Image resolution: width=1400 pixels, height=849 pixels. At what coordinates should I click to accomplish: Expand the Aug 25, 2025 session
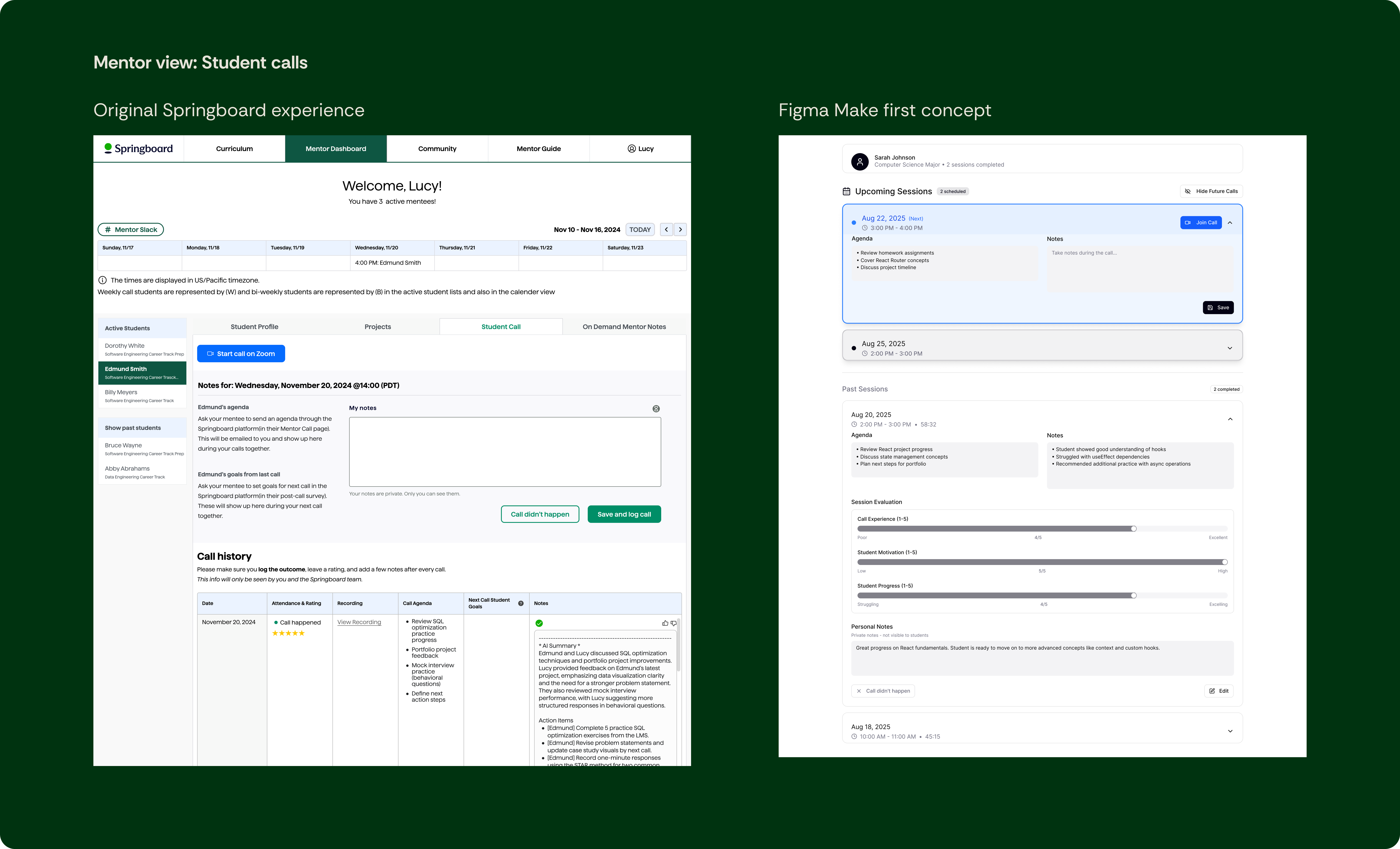click(x=1230, y=348)
